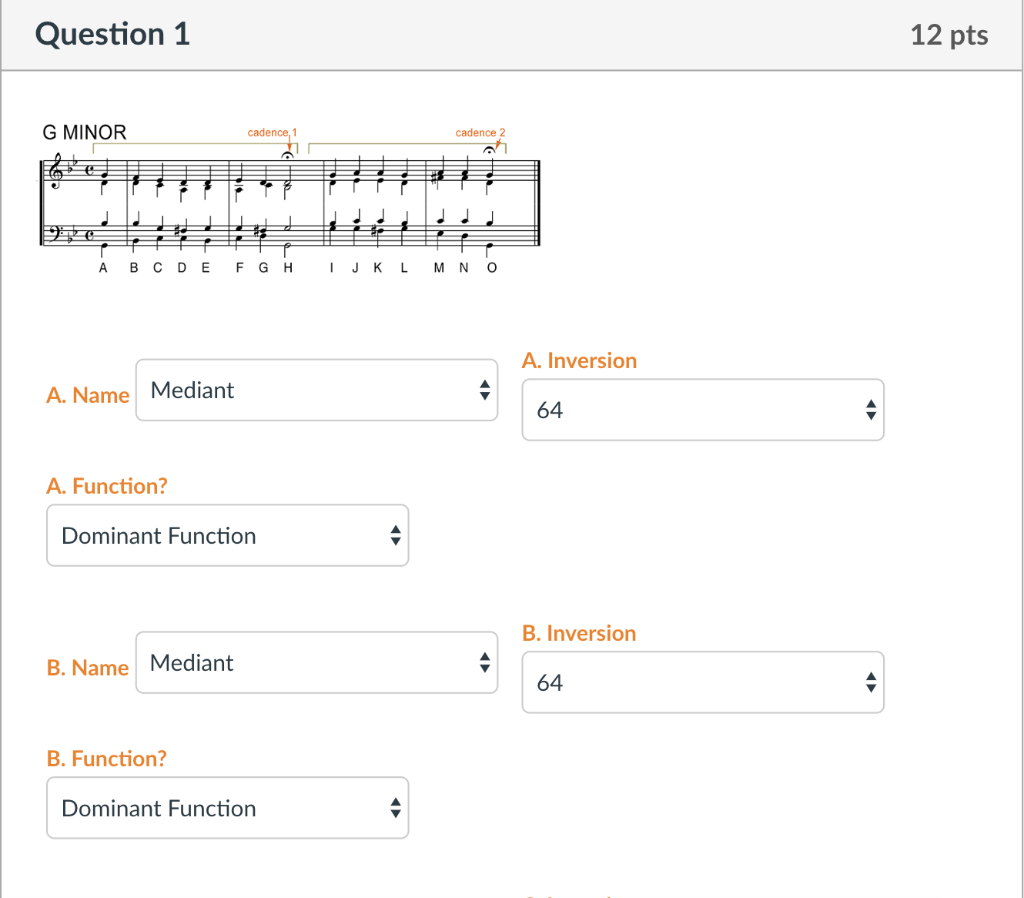Click the key signature flats after treble clef

click(73, 165)
